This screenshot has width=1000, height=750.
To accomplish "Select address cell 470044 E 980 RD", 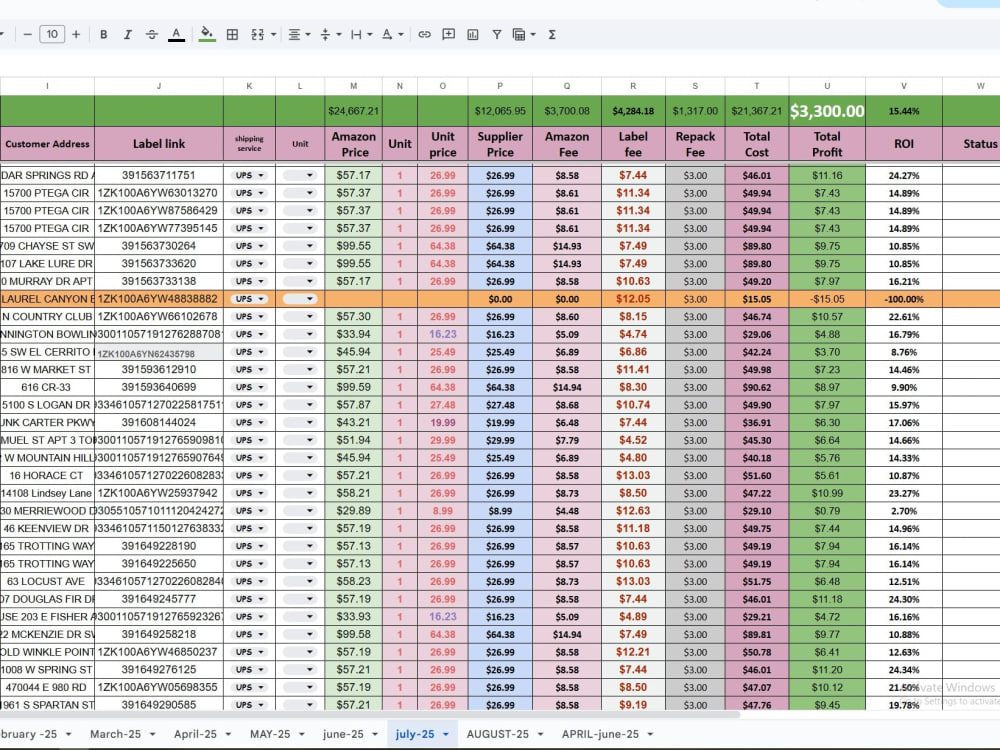I will tap(47, 688).
